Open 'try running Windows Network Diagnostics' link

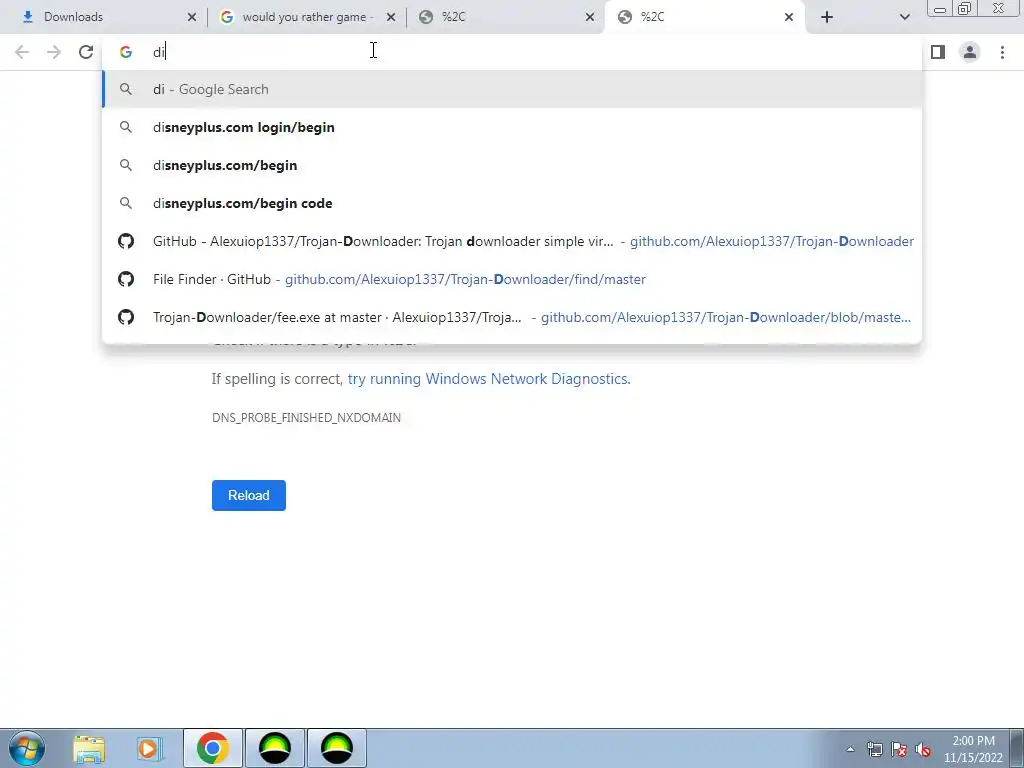[x=488, y=379]
